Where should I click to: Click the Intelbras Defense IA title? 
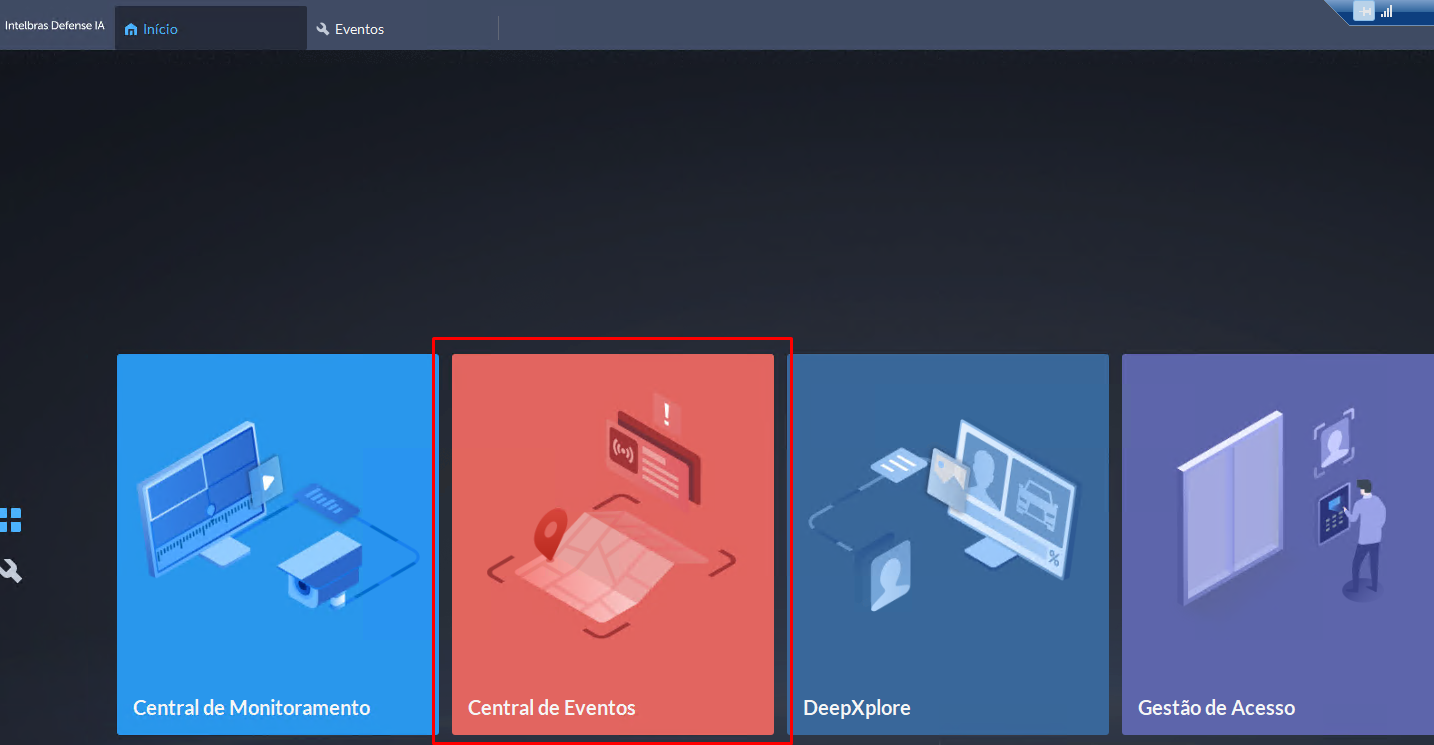pos(55,26)
